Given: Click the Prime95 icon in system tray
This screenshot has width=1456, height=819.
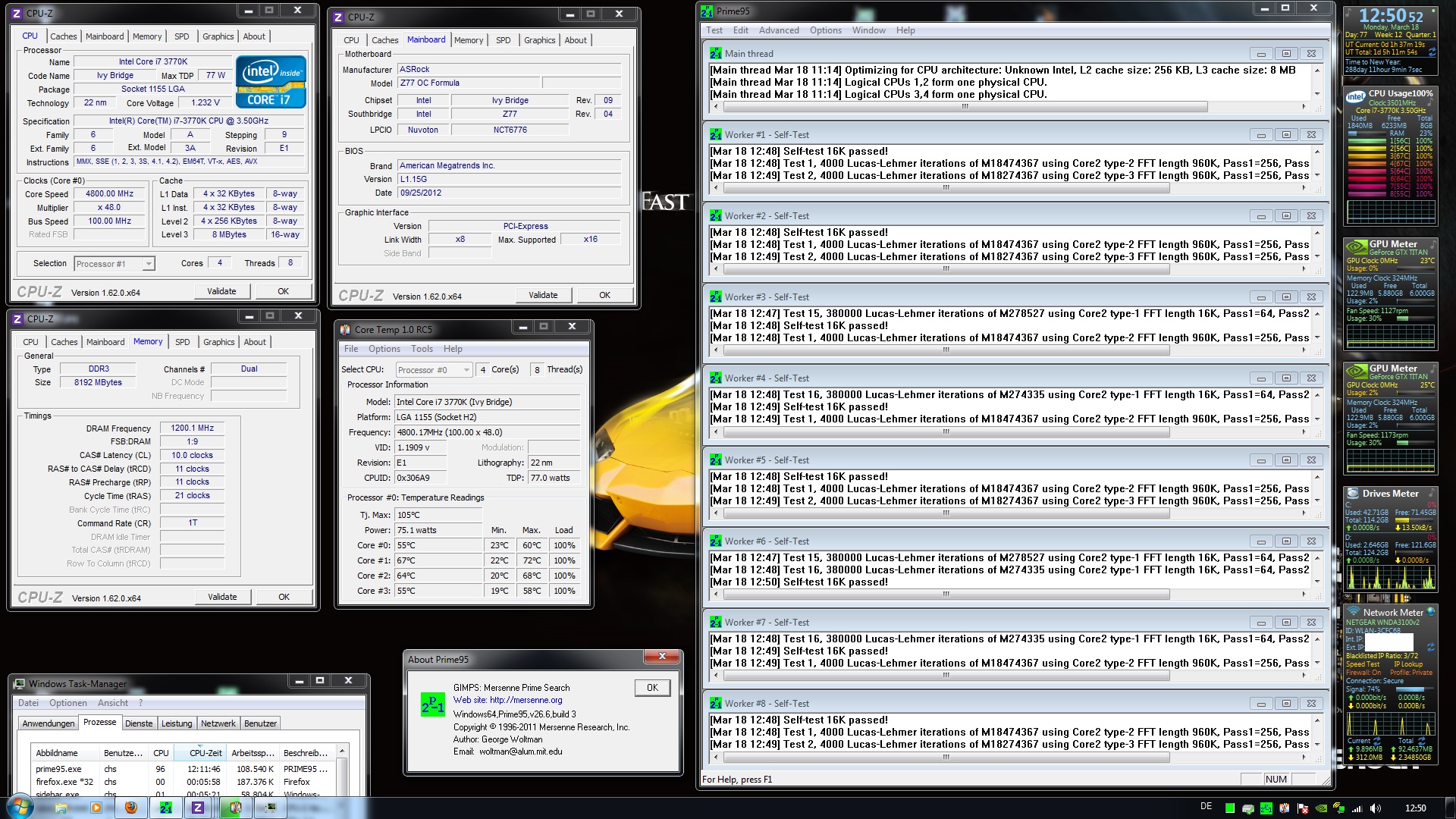Looking at the screenshot, I should (1266, 808).
